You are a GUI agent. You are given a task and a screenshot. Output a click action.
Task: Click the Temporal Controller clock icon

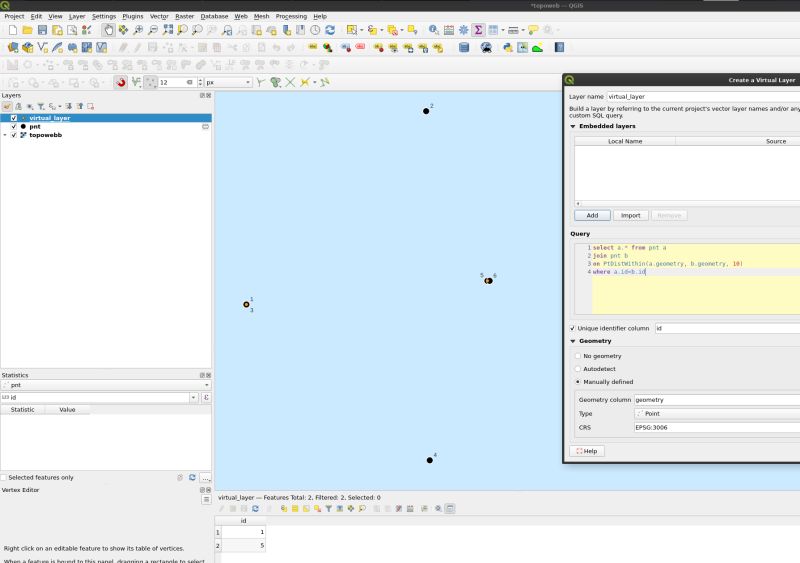pyautogui.click(x=315, y=30)
